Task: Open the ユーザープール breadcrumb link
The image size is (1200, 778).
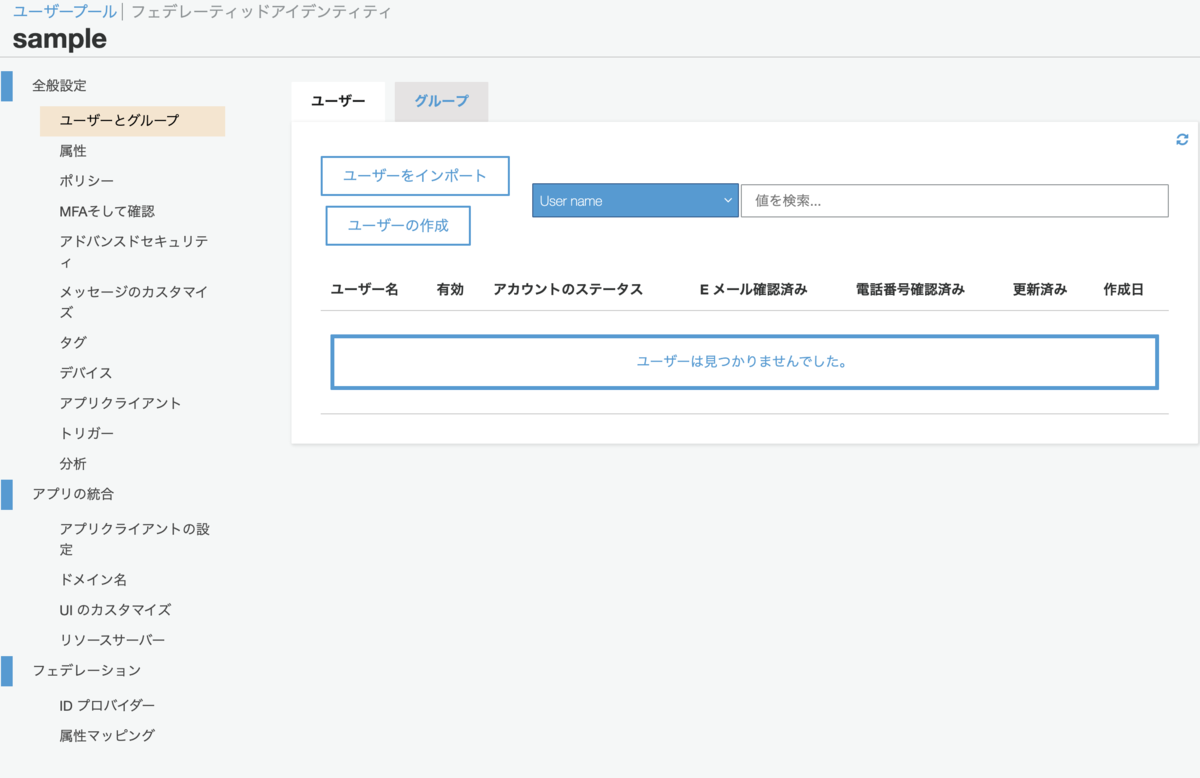Action: point(64,12)
